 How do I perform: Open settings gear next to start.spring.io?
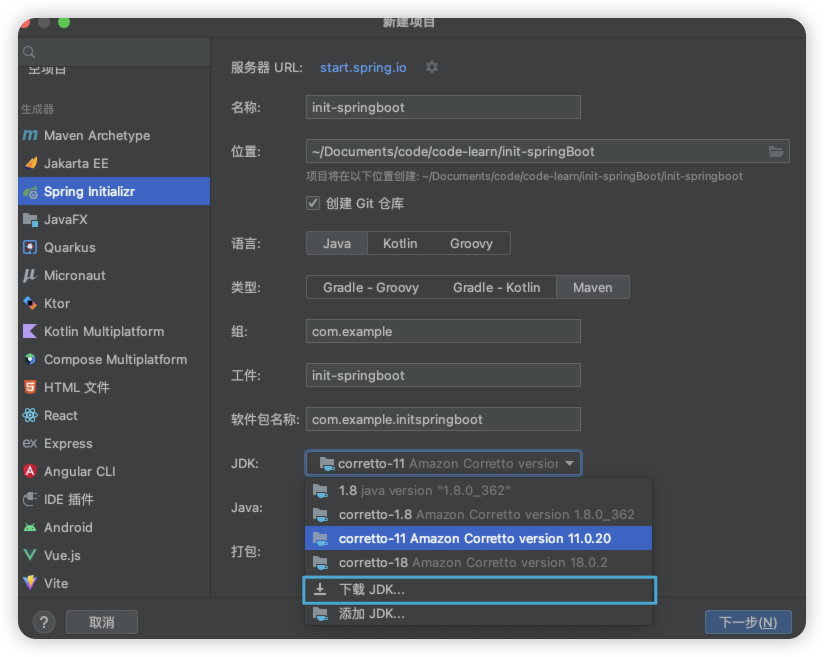431,67
